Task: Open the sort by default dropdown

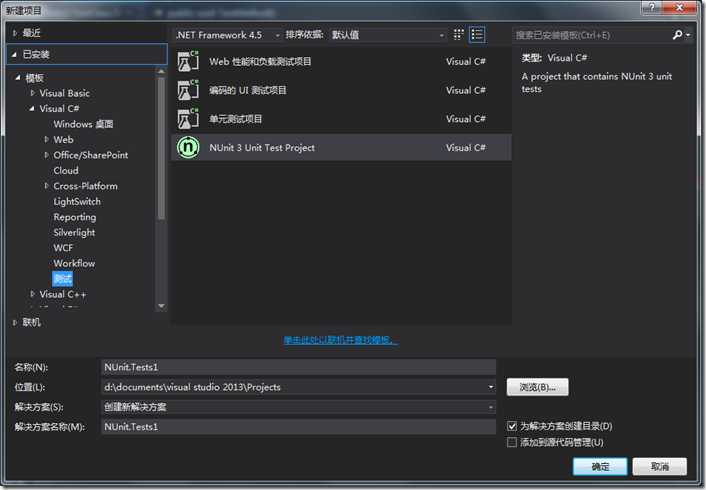Action: 388,35
